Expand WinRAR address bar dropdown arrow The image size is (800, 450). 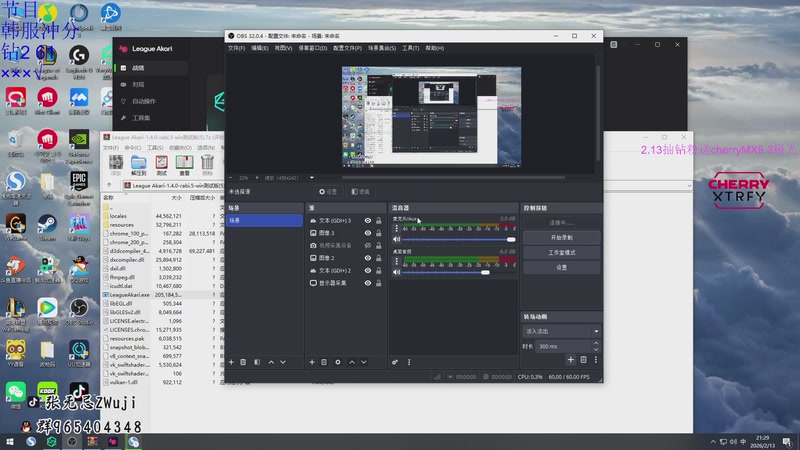click(689, 186)
